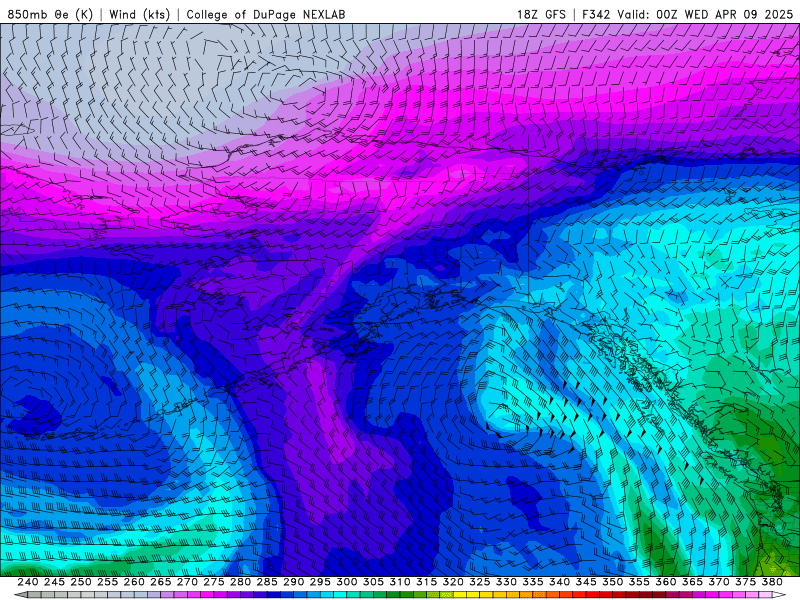Click the 245 value on the color scale
The image size is (800, 600).
54,582
